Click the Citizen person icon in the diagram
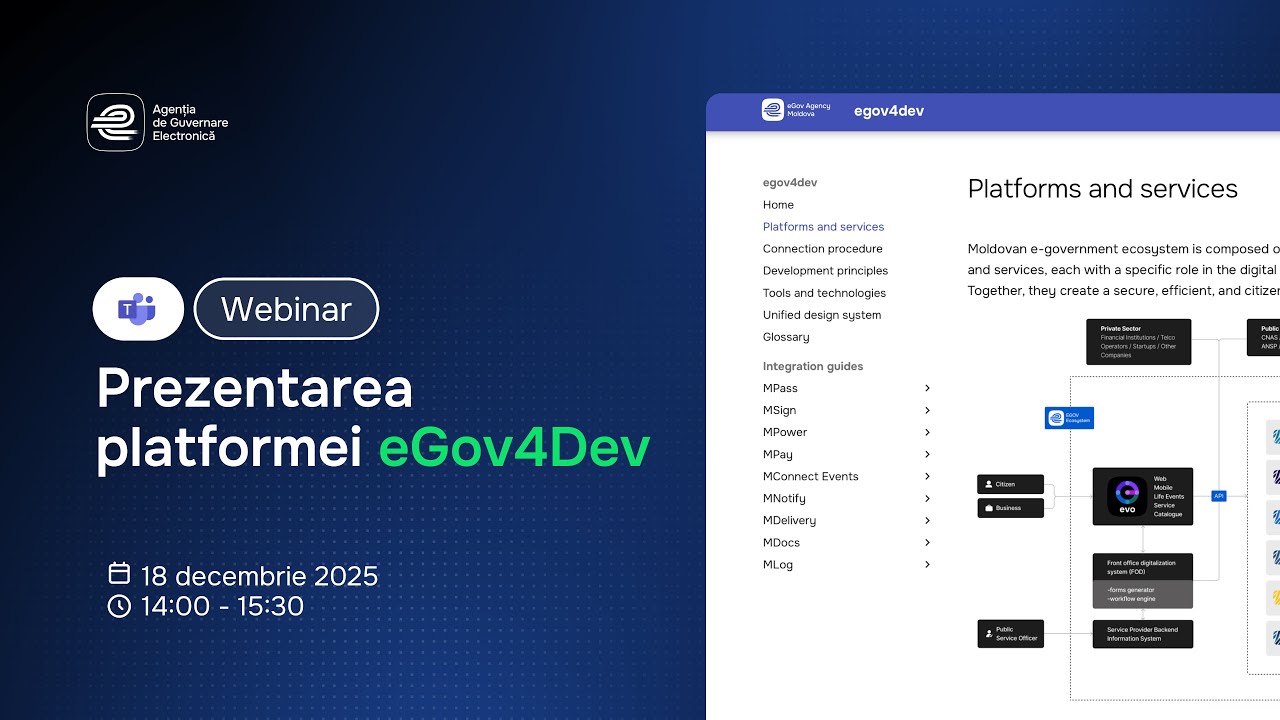Viewport: 1280px width, 720px height. pyautogui.click(x=989, y=484)
